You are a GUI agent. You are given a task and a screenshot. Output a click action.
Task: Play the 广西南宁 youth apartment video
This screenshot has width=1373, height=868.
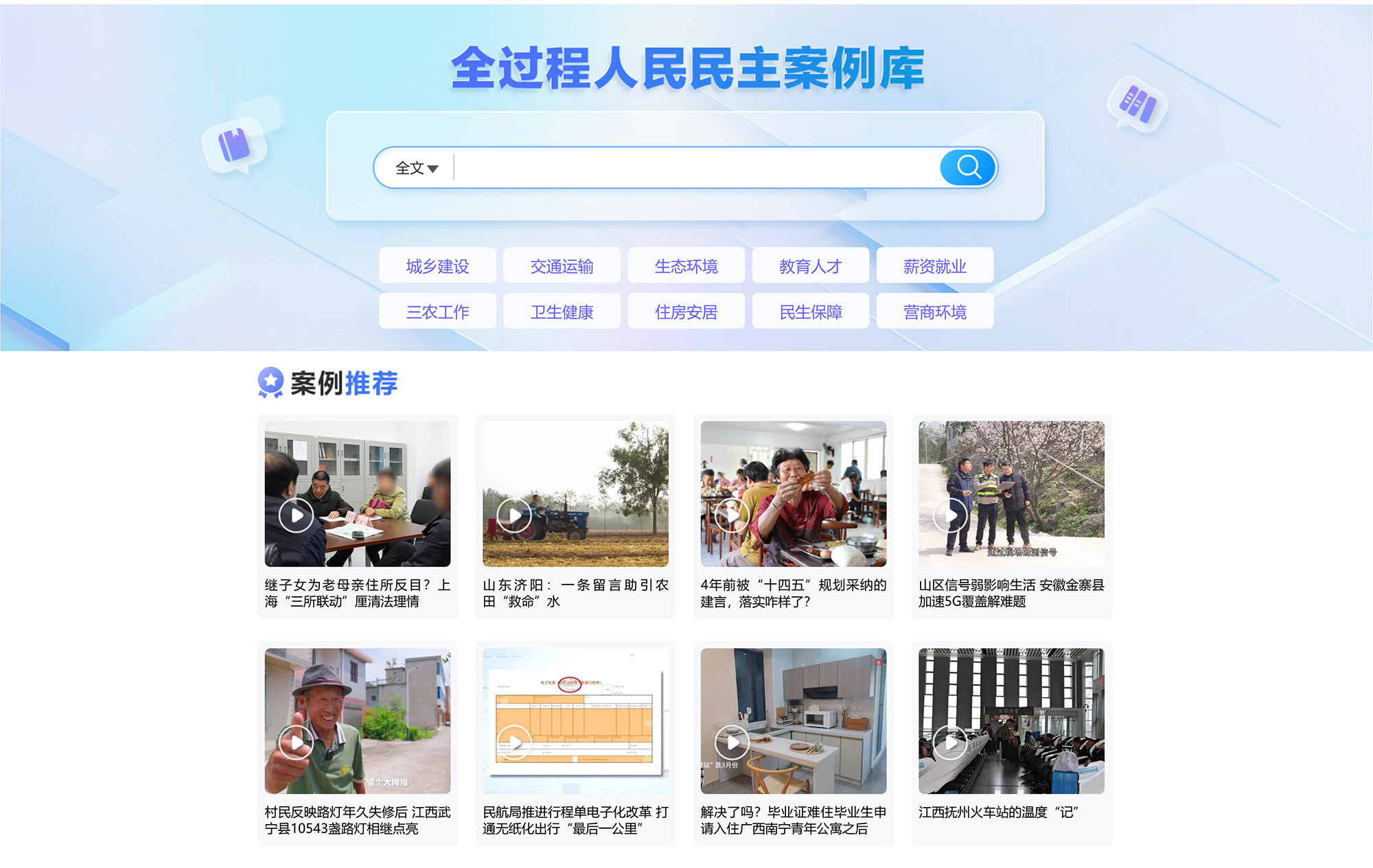[x=732, y=742]
